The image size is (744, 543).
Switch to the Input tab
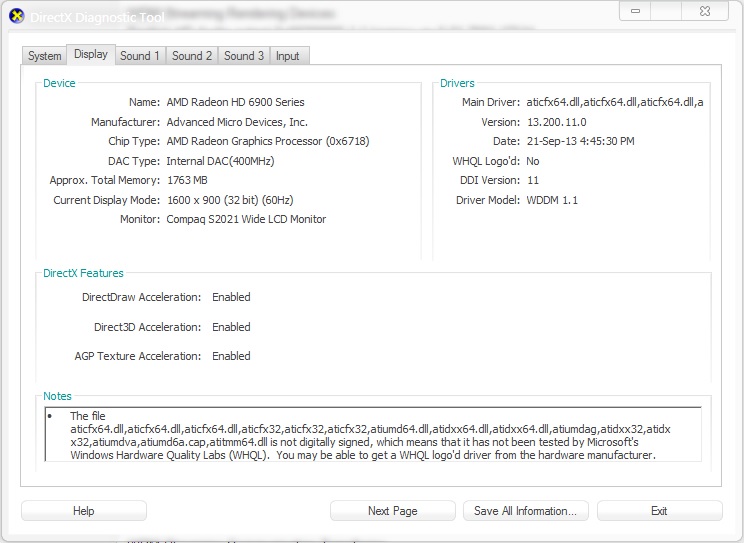click(288, 56)
